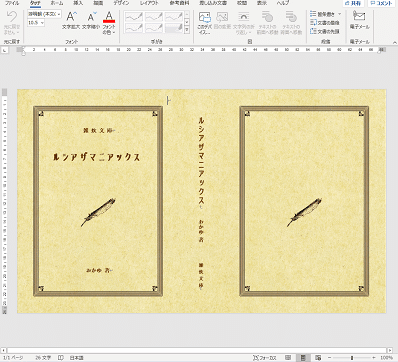
Task: Click the zoom slider handle
Action: tap(352, 358)
